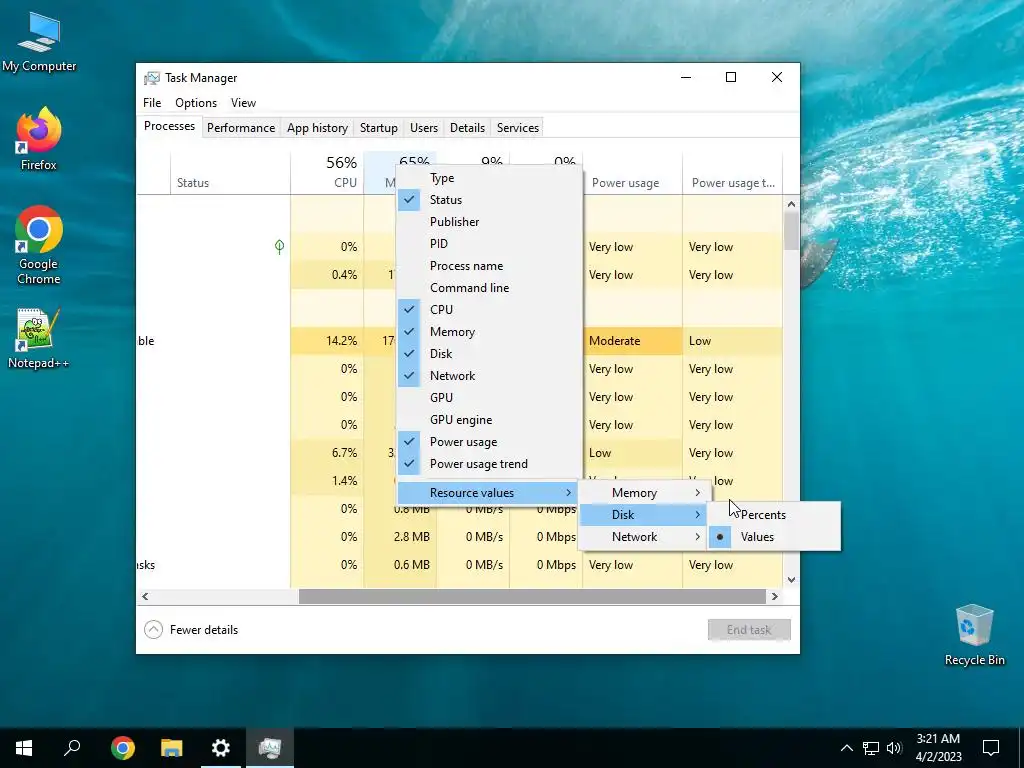Open the taskbar search magnifier
Screen dimensions: 1024x768
[72, 748]
